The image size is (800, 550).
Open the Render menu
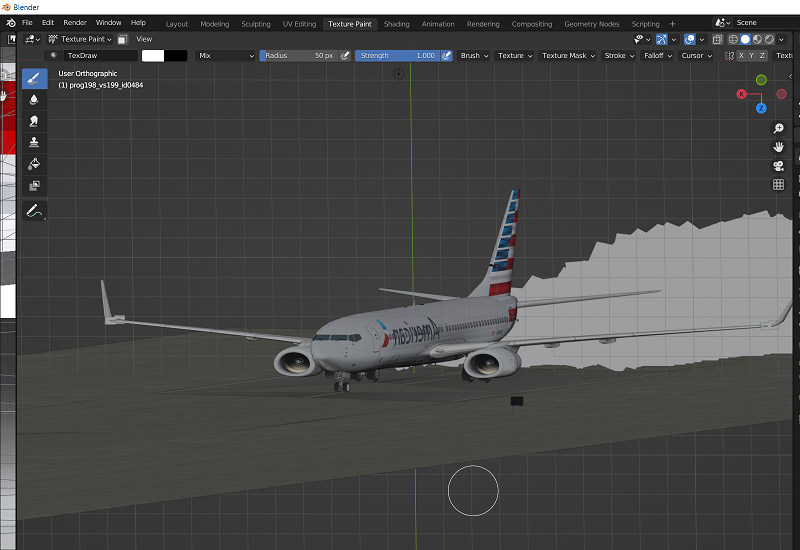click(75, 22)
